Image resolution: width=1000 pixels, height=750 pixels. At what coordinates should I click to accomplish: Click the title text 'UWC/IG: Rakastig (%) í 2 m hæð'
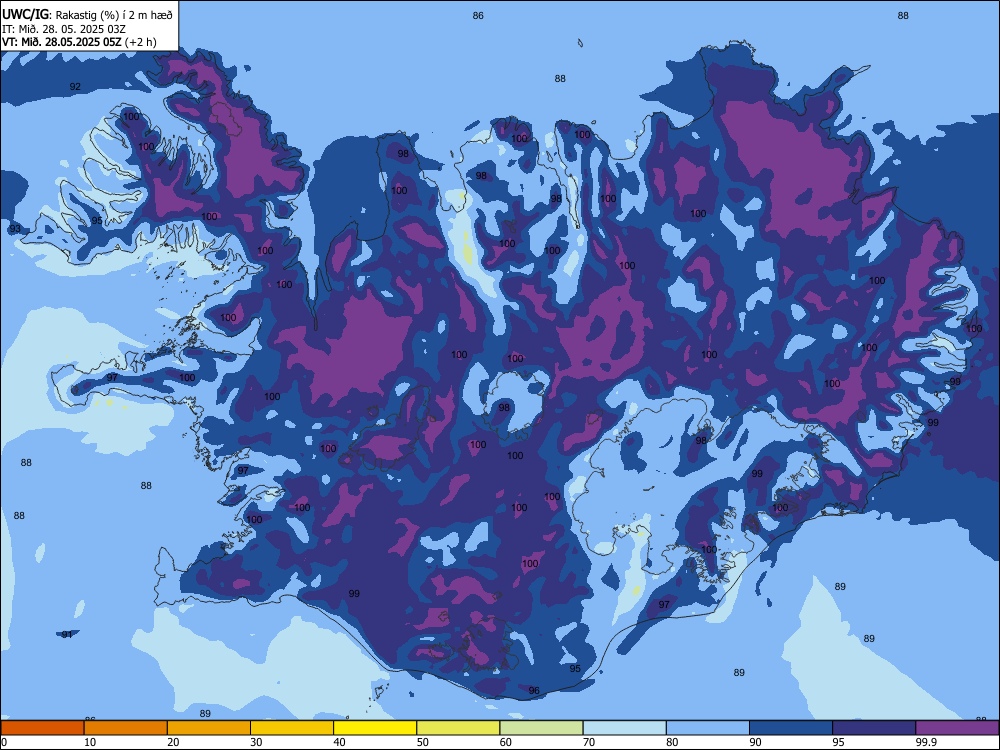click(x=87, y=15)
